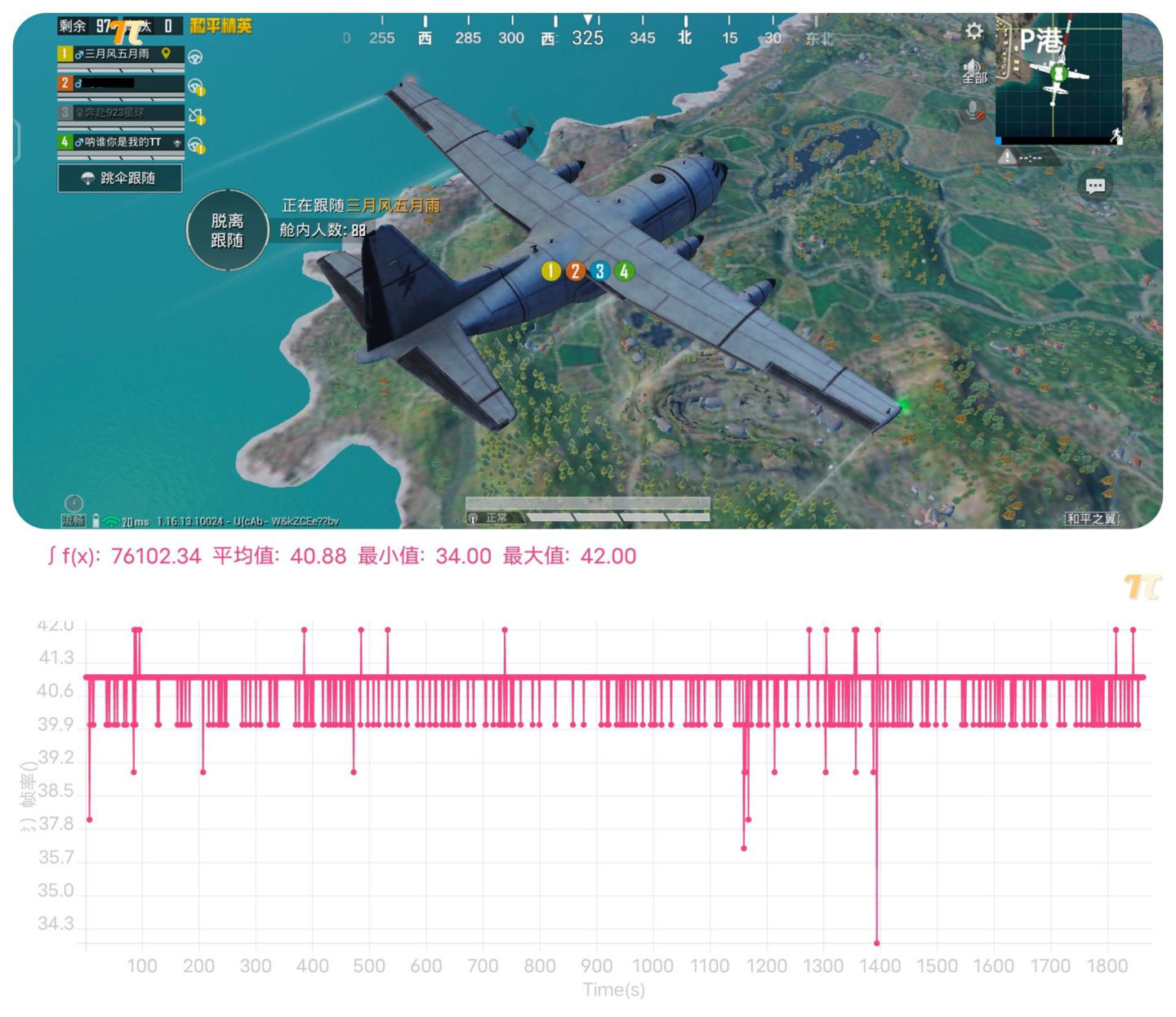
Task: Click the lowest frame-rate dip near 1400s
Action: [877, 943]
